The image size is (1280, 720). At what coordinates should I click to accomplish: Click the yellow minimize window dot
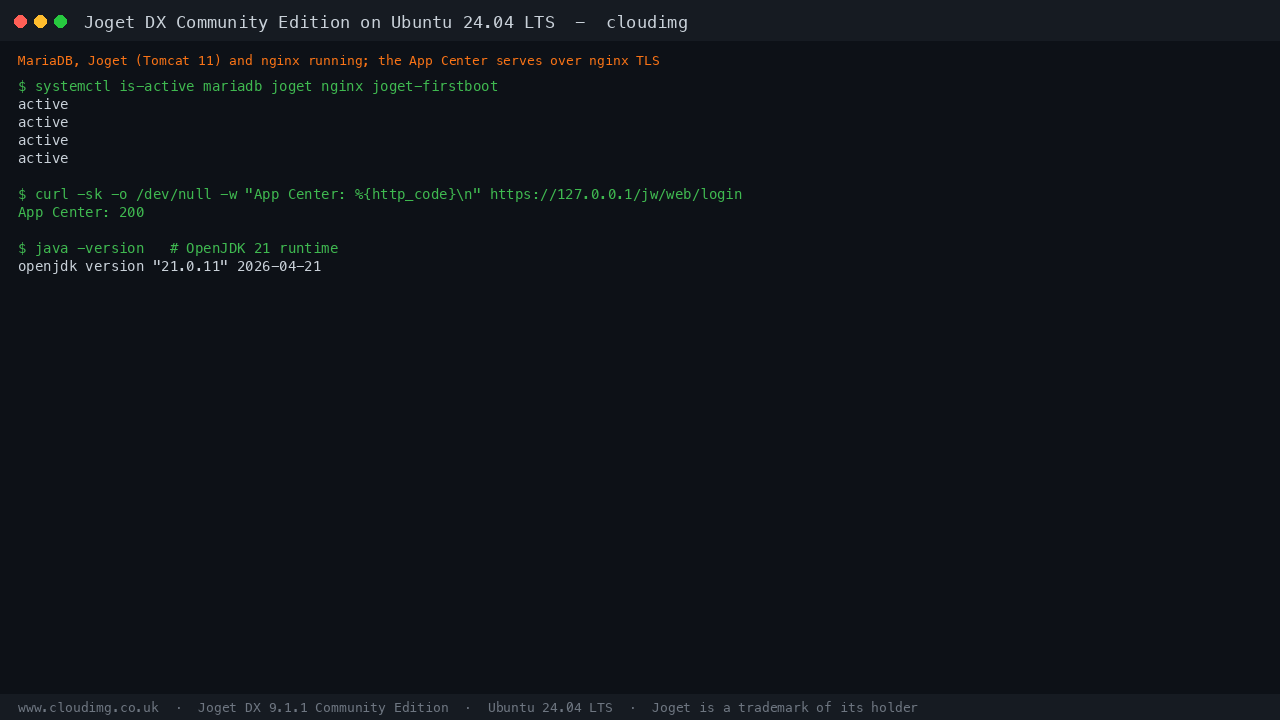pyautogui.click(x=40, y=21)
